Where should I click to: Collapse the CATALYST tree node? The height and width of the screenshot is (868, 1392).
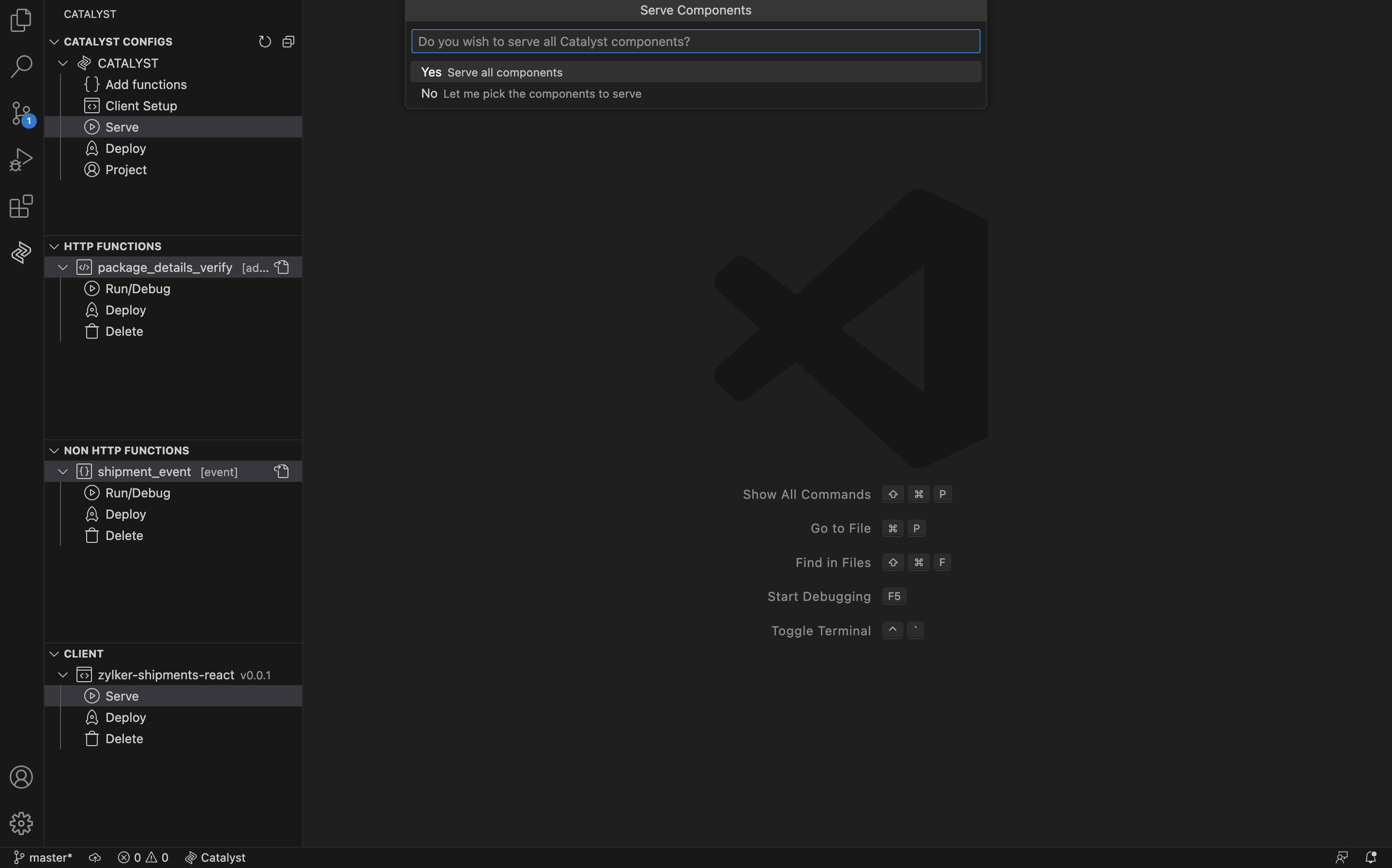point(63,63)
